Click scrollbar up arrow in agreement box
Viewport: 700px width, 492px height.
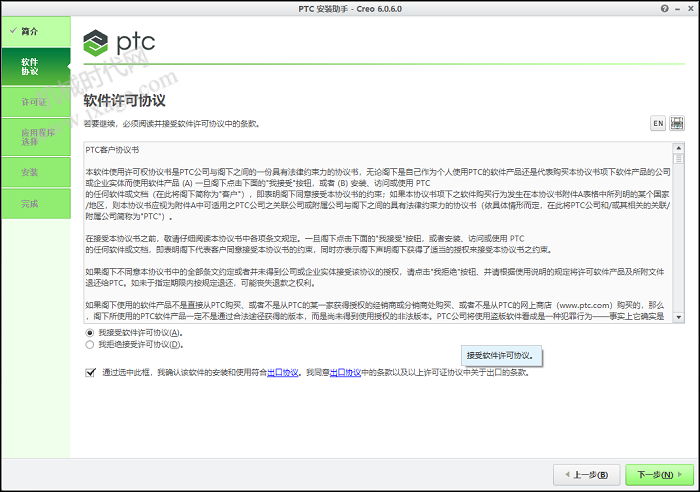679,148
